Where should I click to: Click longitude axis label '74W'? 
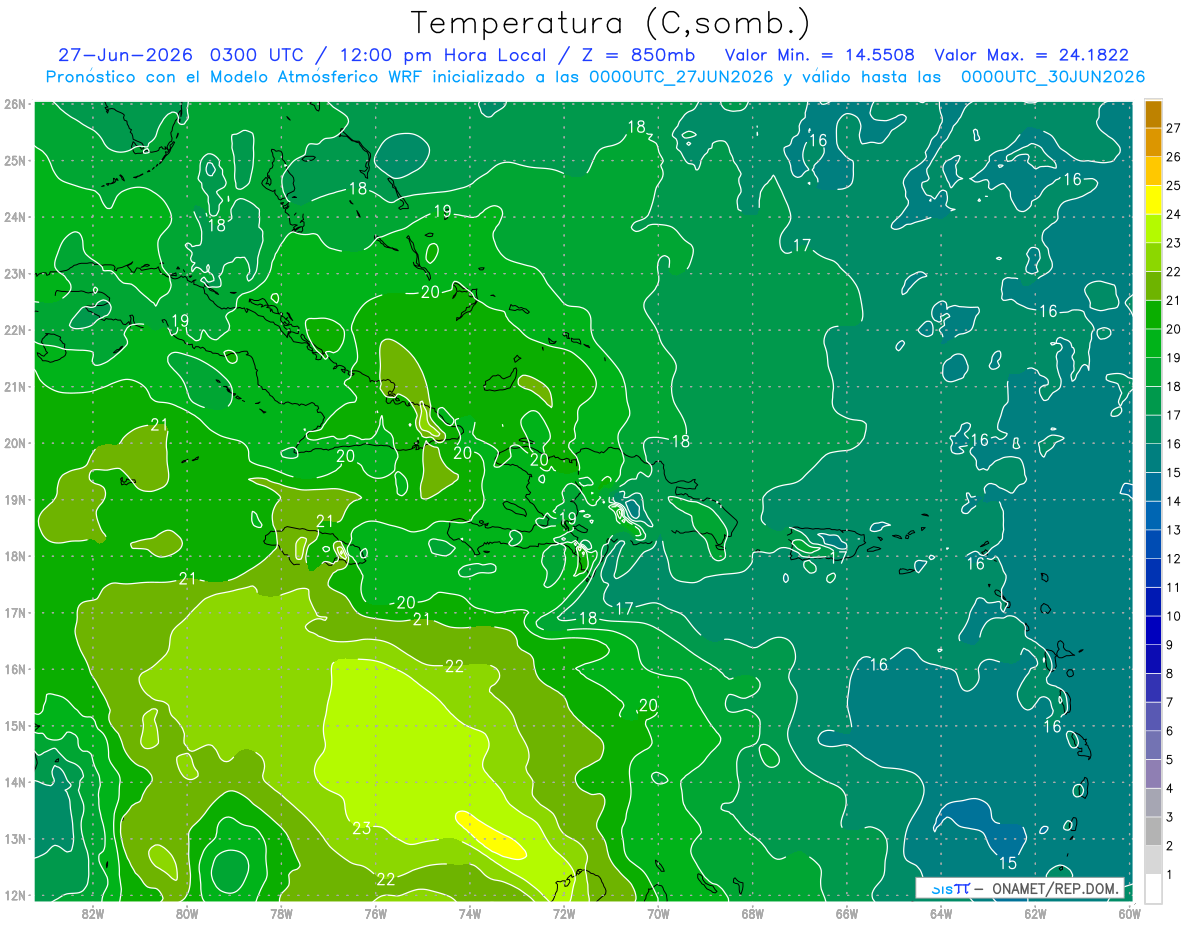(469, 913)
